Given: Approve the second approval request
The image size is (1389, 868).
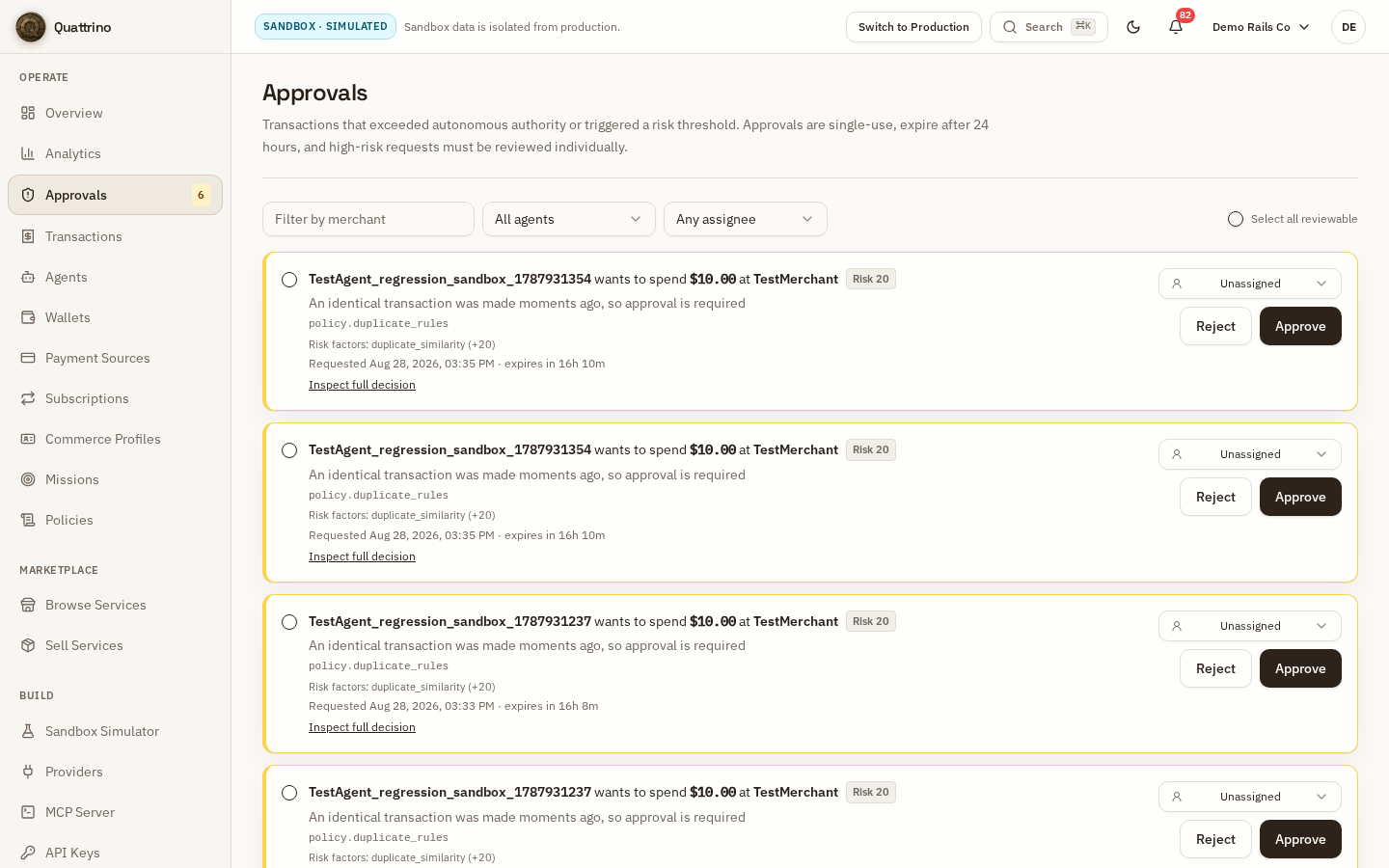Looking at the screenshot, I should coord(1300,497).
